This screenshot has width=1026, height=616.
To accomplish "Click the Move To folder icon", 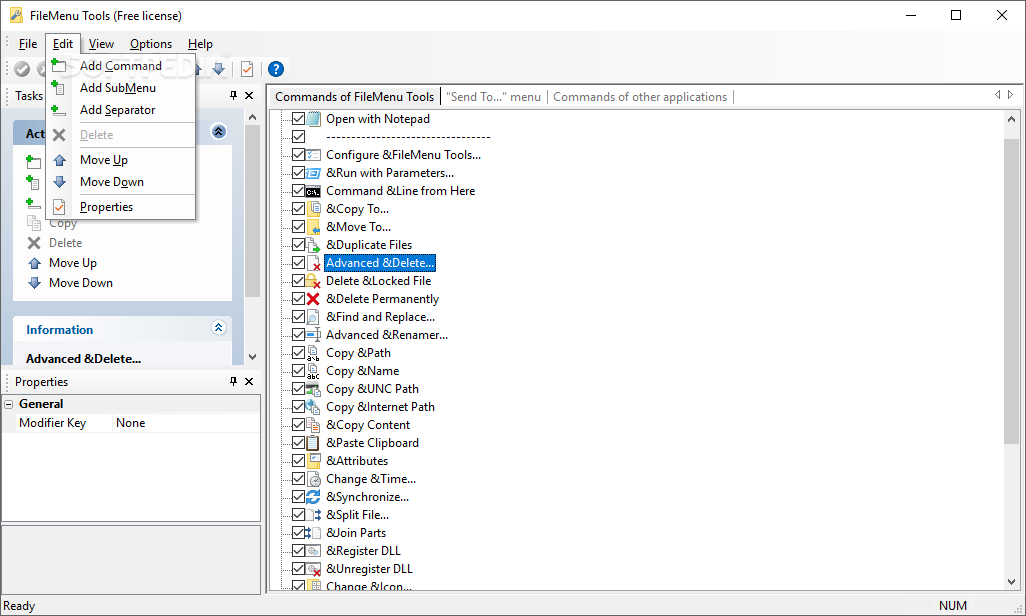I will click(313, 226).
